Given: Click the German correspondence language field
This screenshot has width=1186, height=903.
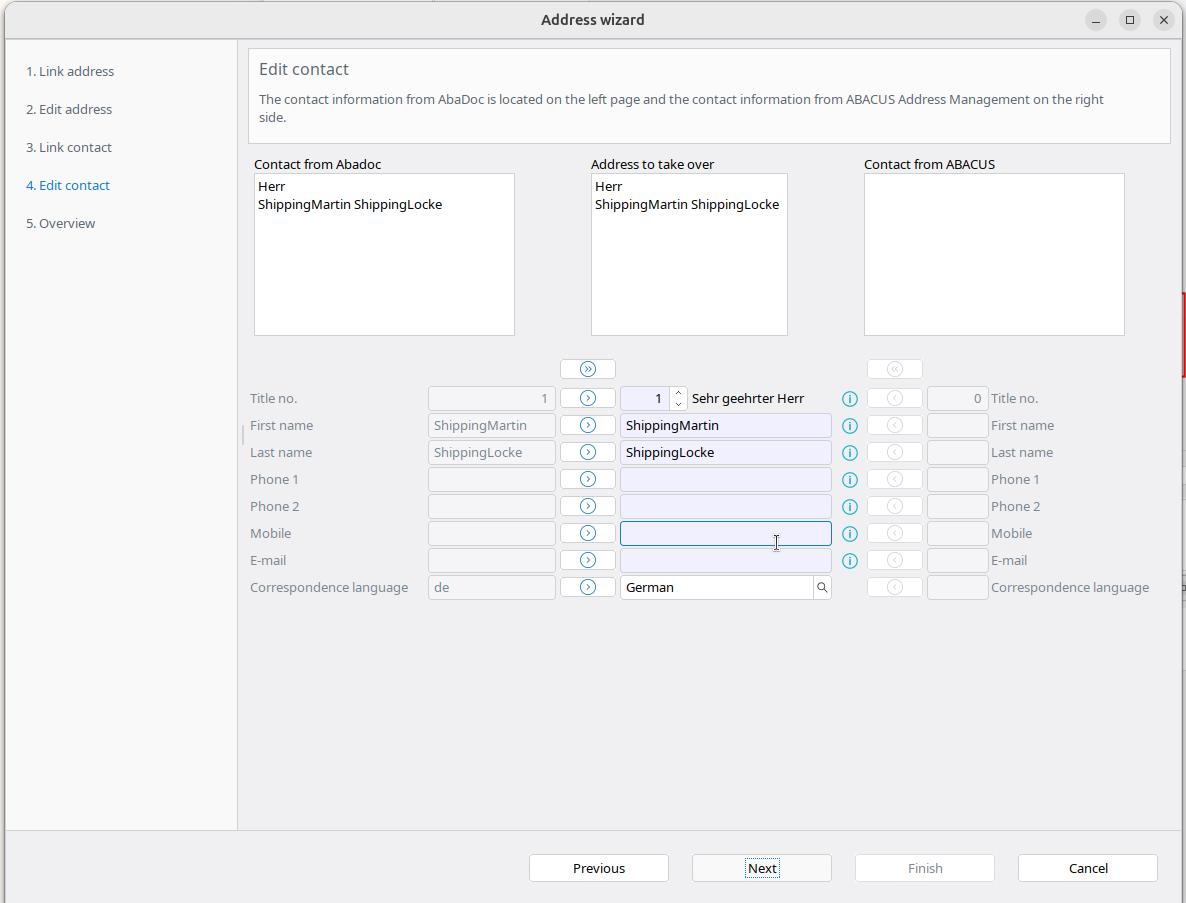Looking at the screenshot, I should coord(716,588).
